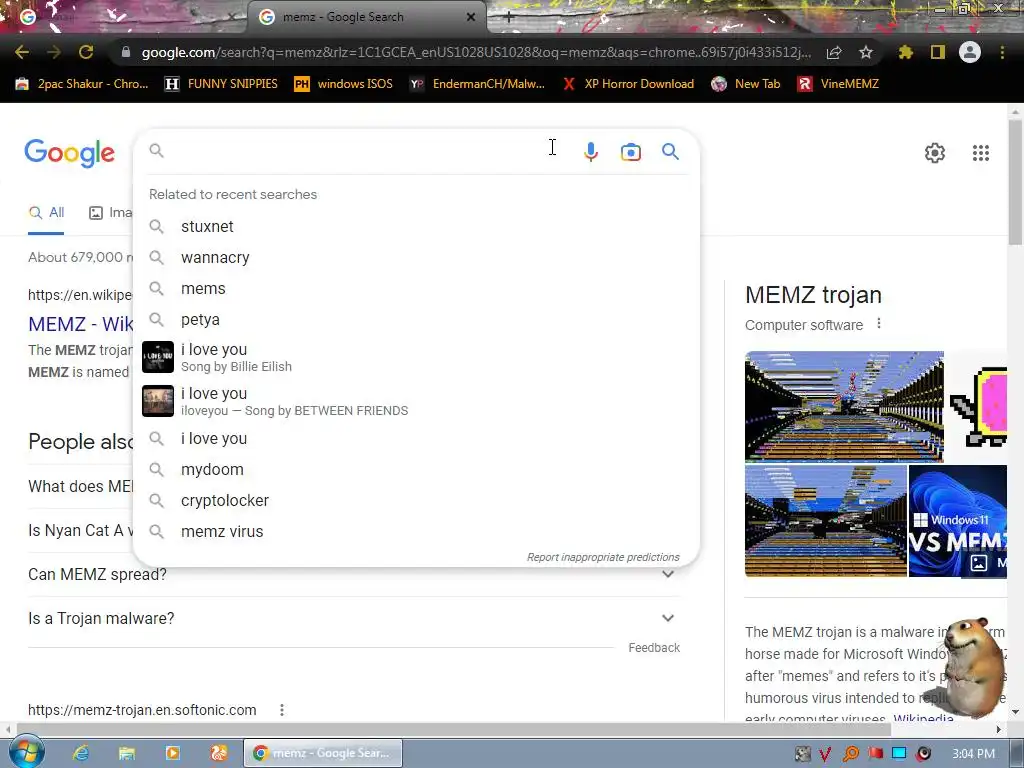
Task: Click the blue search magnifier button
Action: click(670, 152)
